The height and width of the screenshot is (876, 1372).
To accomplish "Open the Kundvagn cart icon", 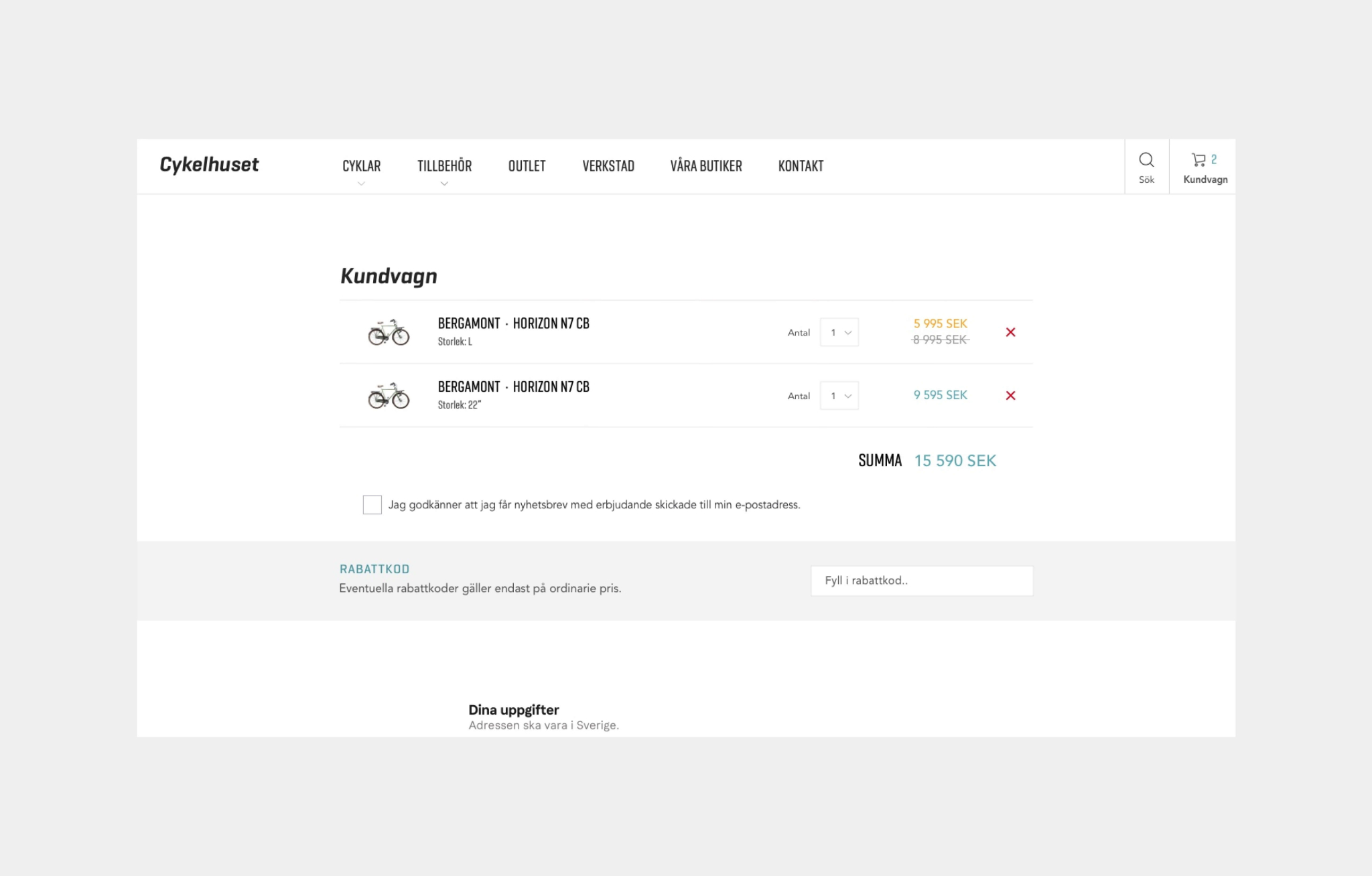I will 1198,159.
